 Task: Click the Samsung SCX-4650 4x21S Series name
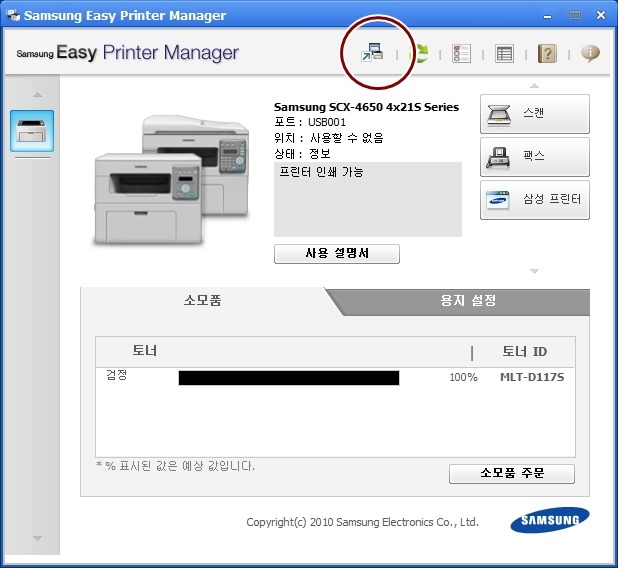[366, 107]
